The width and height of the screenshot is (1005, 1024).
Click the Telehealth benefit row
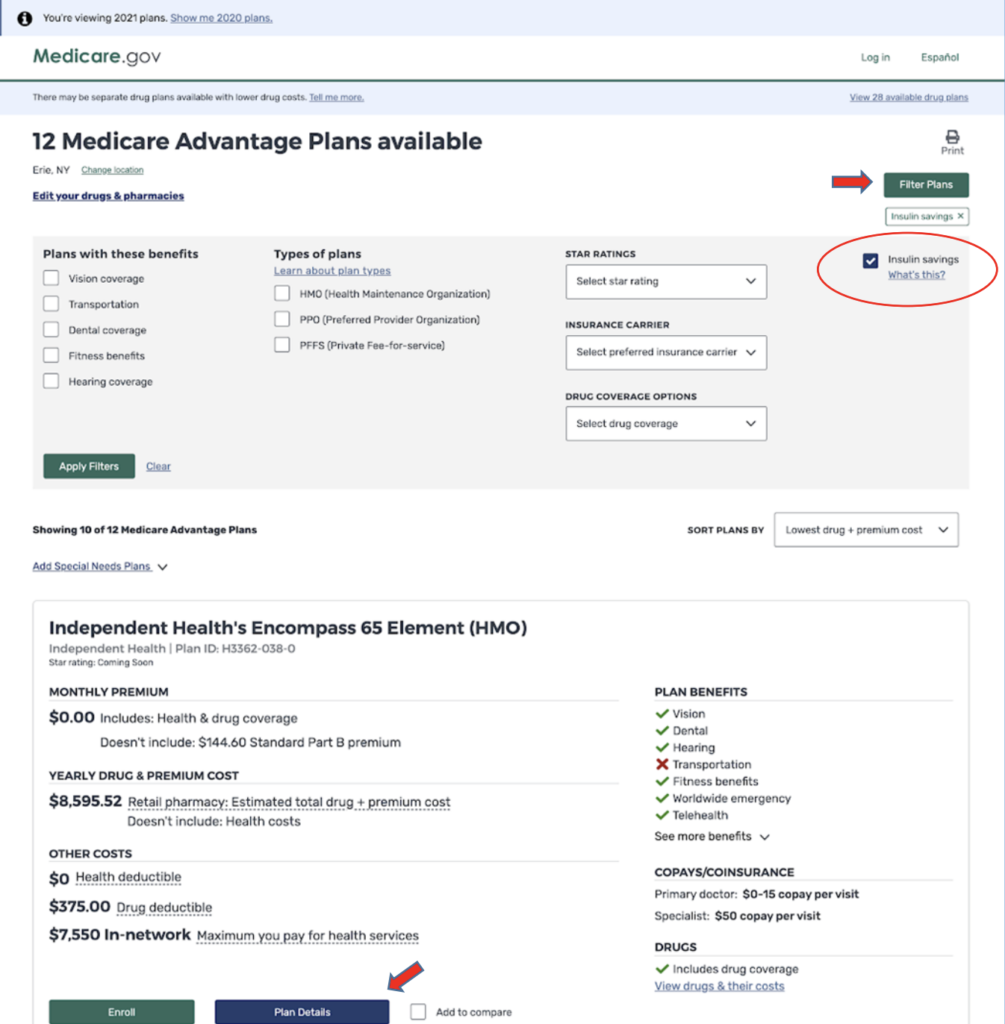coord(692,816)
